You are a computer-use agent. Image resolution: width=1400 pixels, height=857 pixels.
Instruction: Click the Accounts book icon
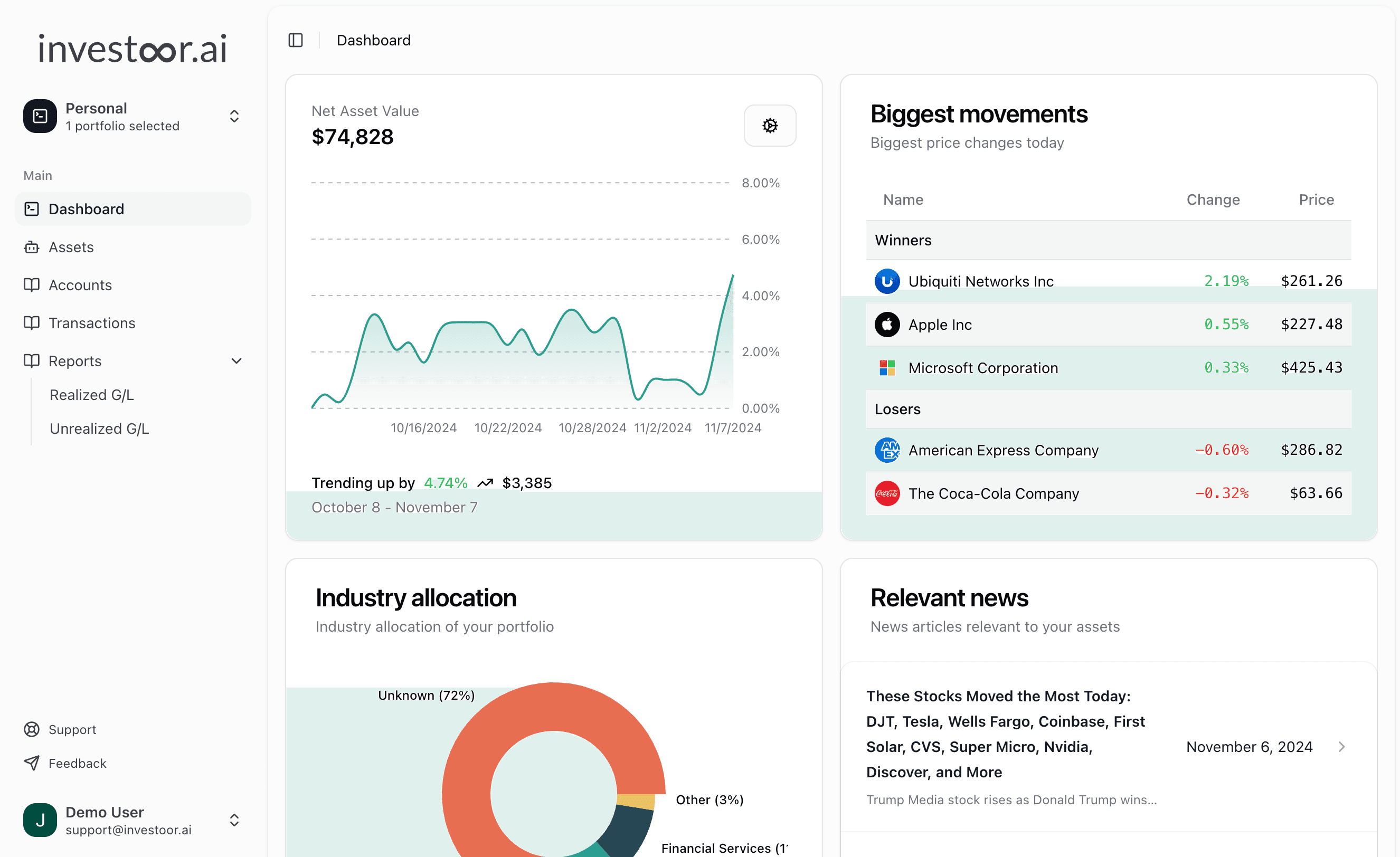coord(32,285)
